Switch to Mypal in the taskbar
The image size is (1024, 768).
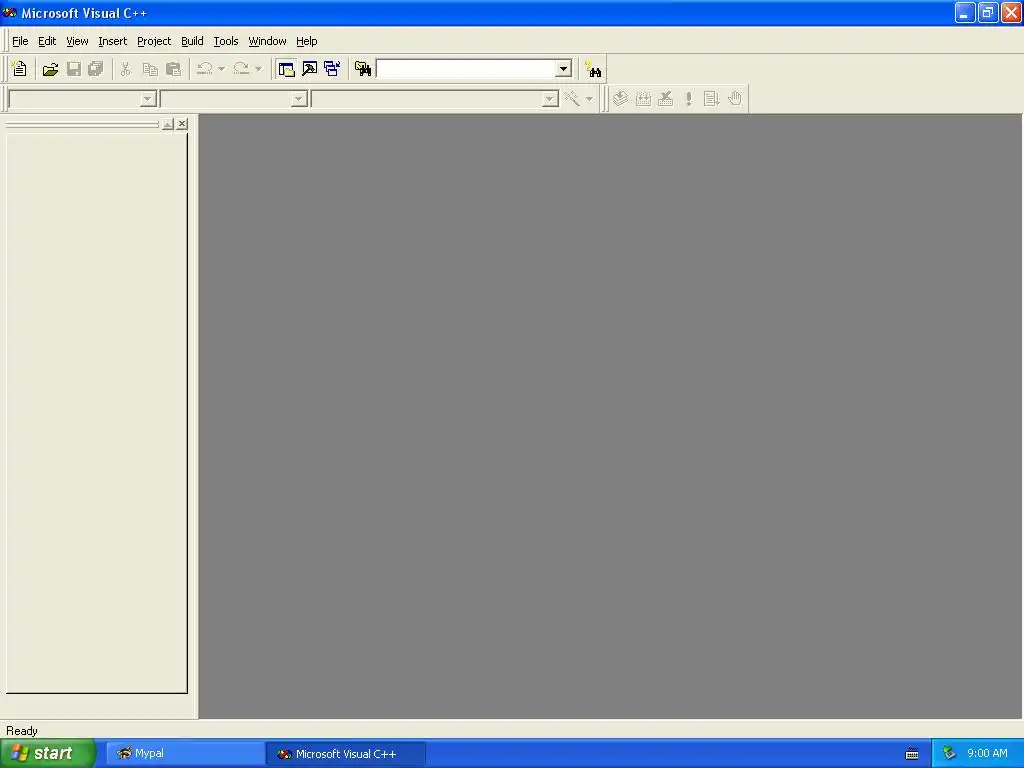[185, 753]
